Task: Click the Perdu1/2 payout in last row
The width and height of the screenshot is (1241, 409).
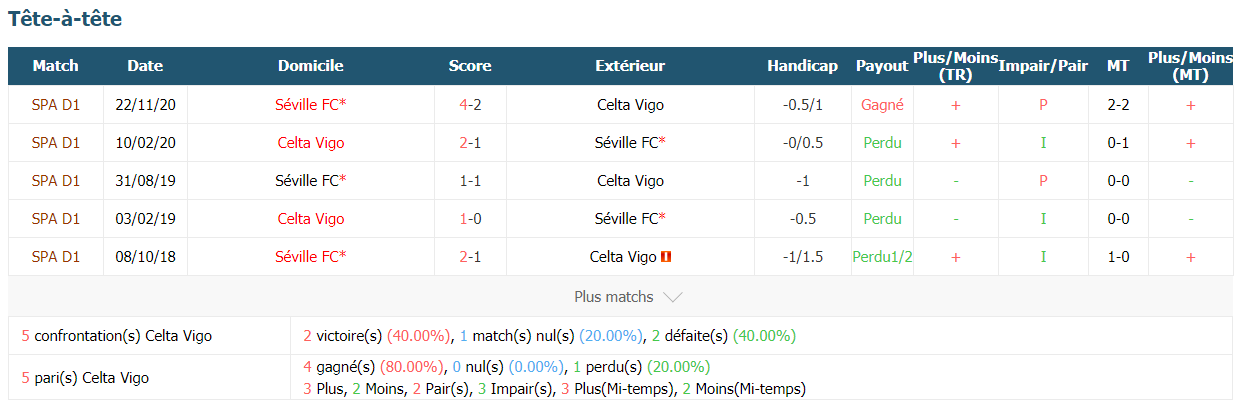Action: tap(882, 257)
